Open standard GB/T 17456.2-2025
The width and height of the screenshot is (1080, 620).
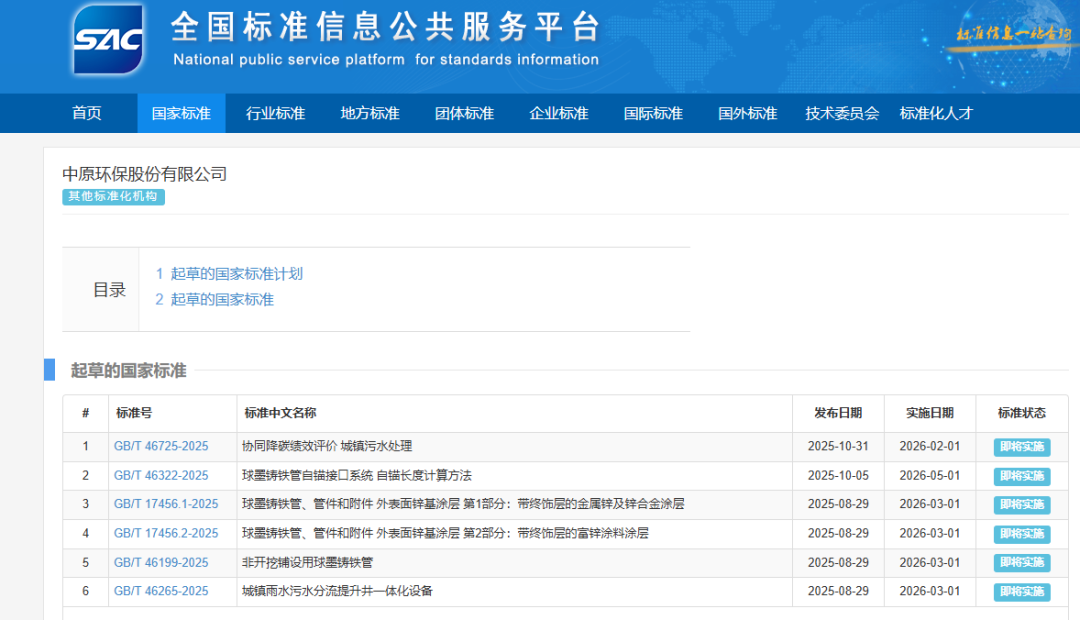166,533
